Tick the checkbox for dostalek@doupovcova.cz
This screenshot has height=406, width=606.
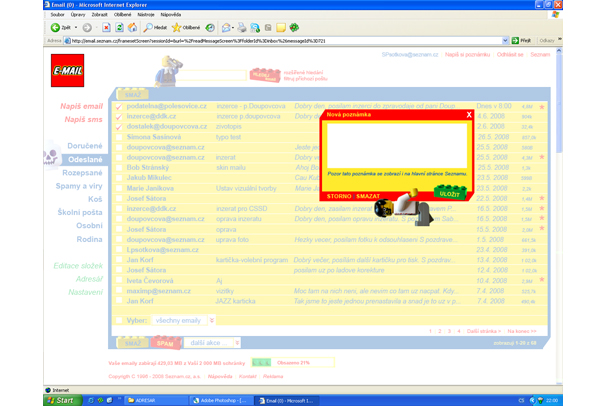click(118, 127)
